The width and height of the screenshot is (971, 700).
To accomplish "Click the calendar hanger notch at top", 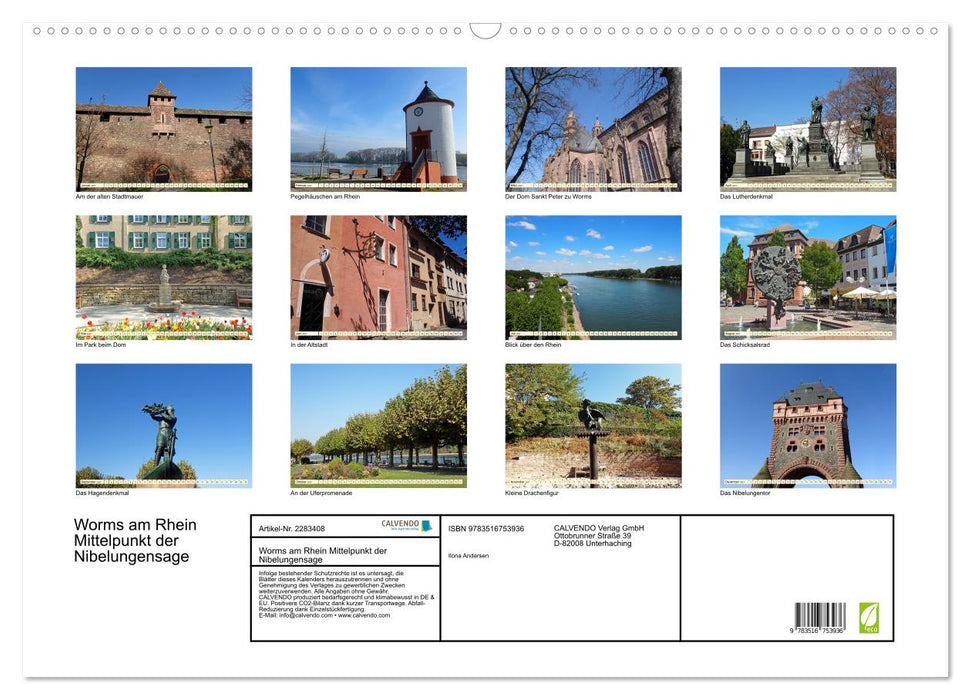I will [x=486, y=31].
